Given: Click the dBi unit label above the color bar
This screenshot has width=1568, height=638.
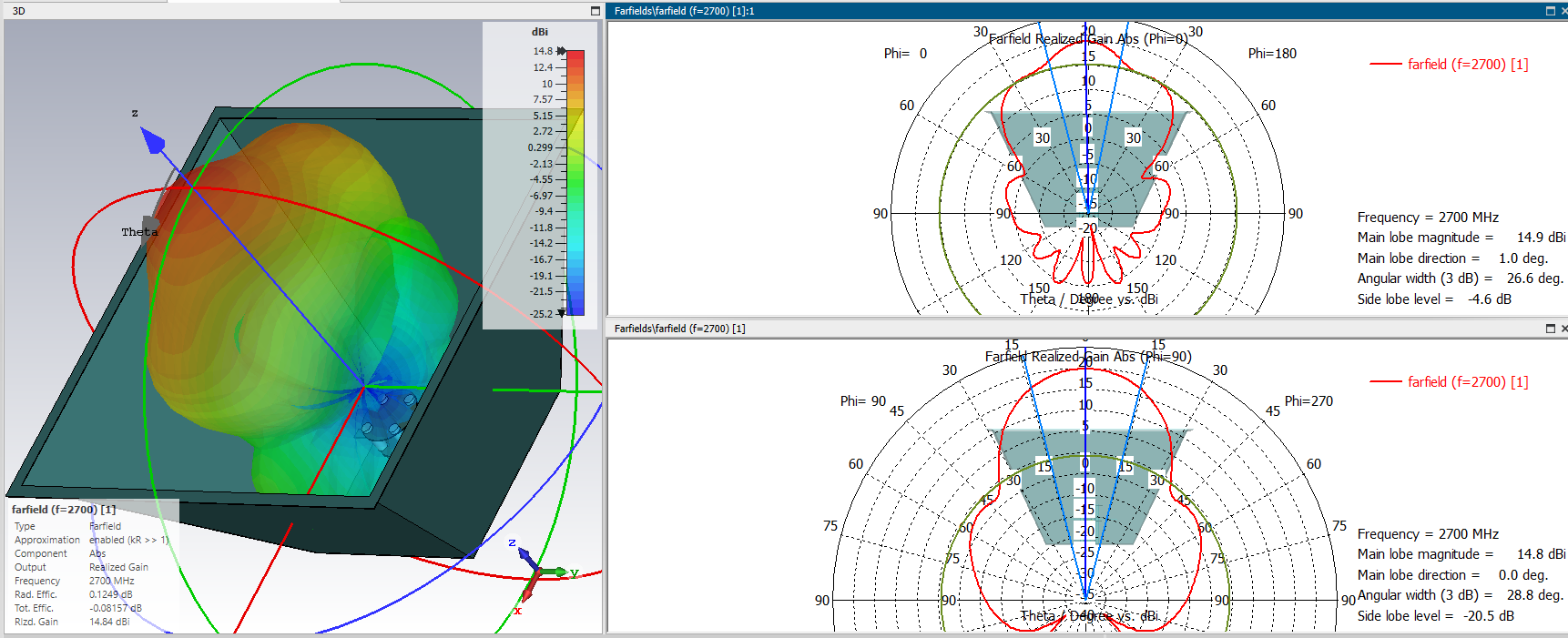Looking at the screenshot, I should tap(540, 32).
